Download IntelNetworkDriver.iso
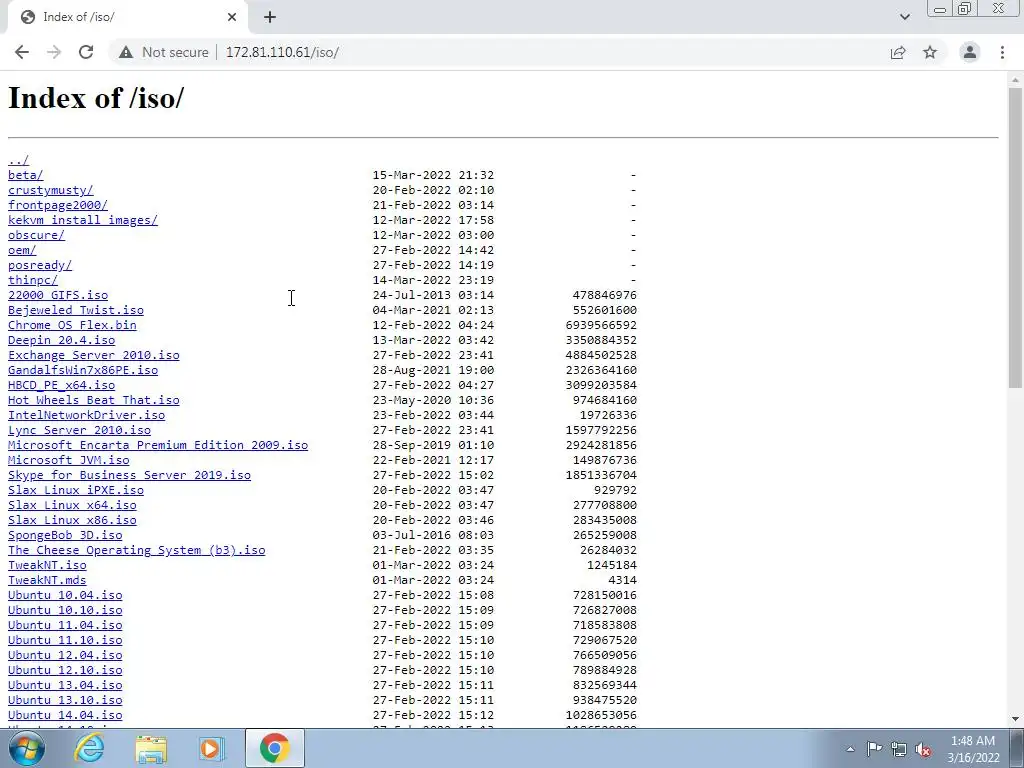 pyautogui.click(x=86, y=415)
